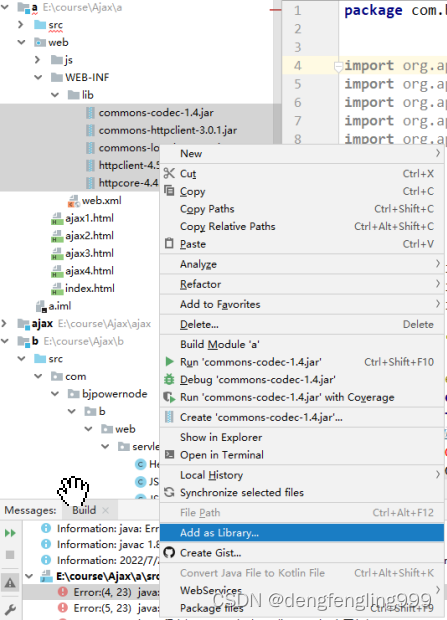
Task: Click the jar icon of commons-httpclient-3.0.1.jar
Action: point(91,130)
